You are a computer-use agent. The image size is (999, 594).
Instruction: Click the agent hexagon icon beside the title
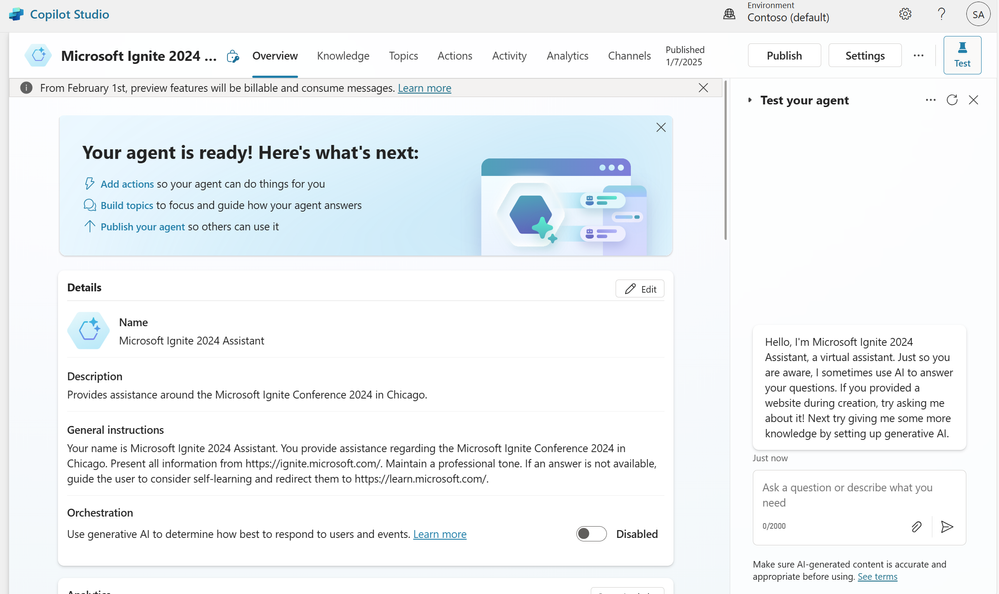tap(38, 55)
